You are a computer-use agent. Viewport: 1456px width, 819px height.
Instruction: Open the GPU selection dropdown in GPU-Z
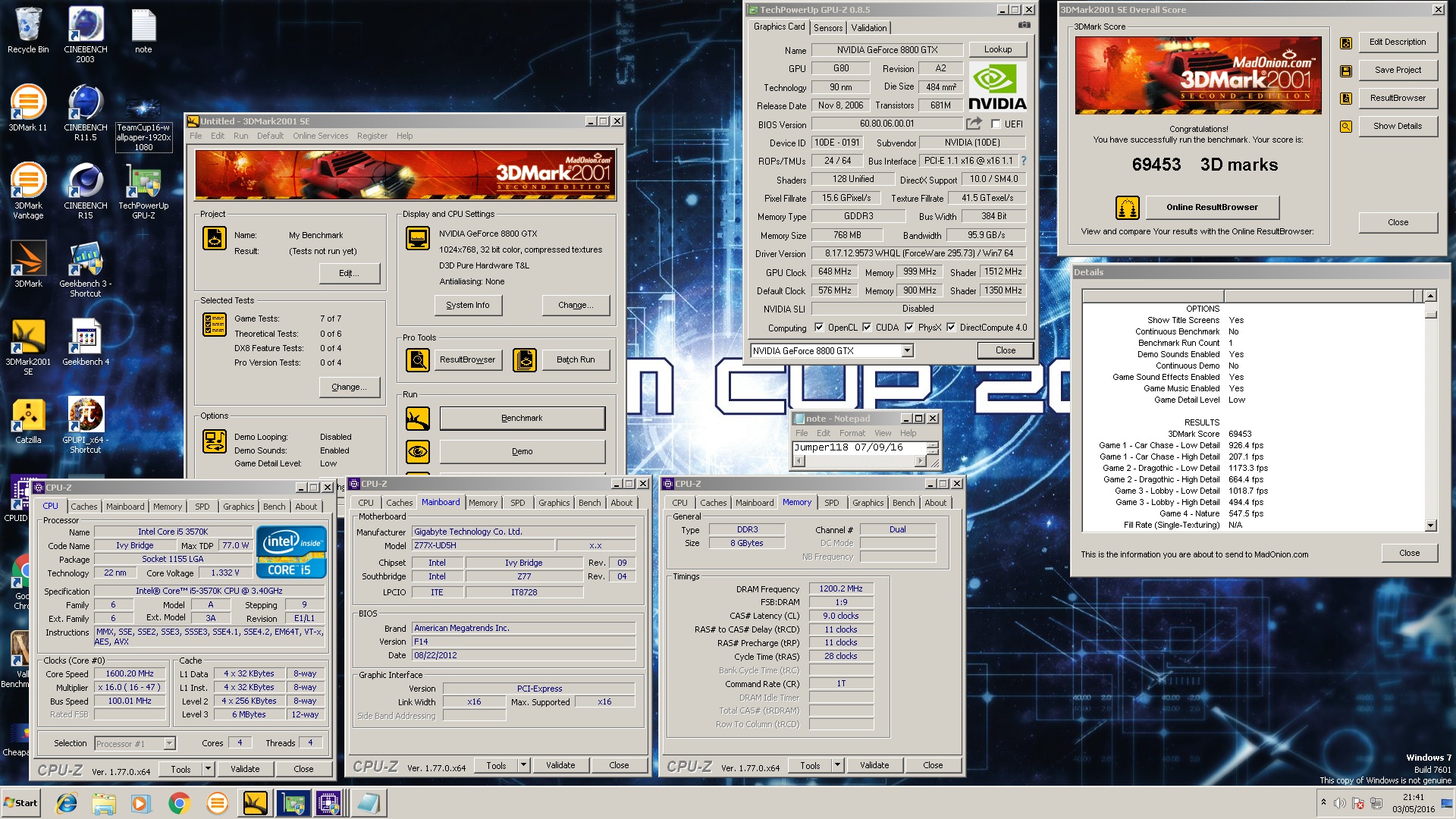coord(907,350)
